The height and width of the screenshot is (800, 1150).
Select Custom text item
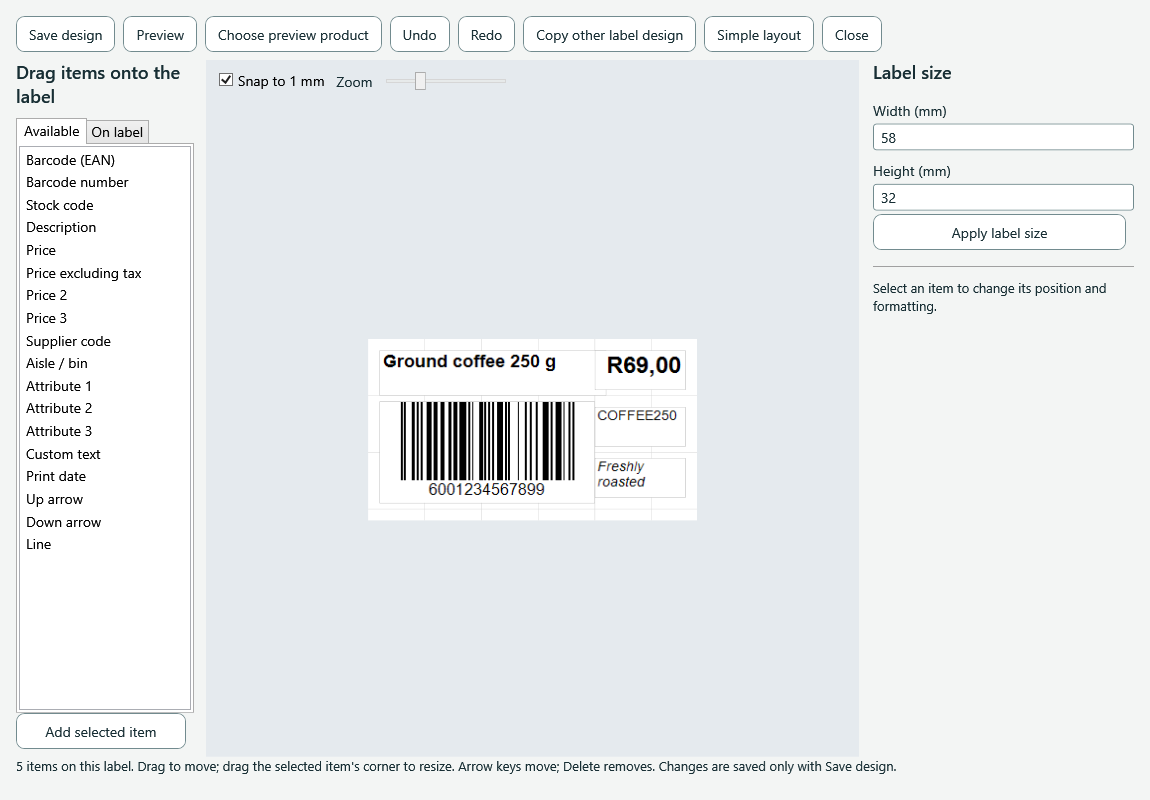click(105, 454)
